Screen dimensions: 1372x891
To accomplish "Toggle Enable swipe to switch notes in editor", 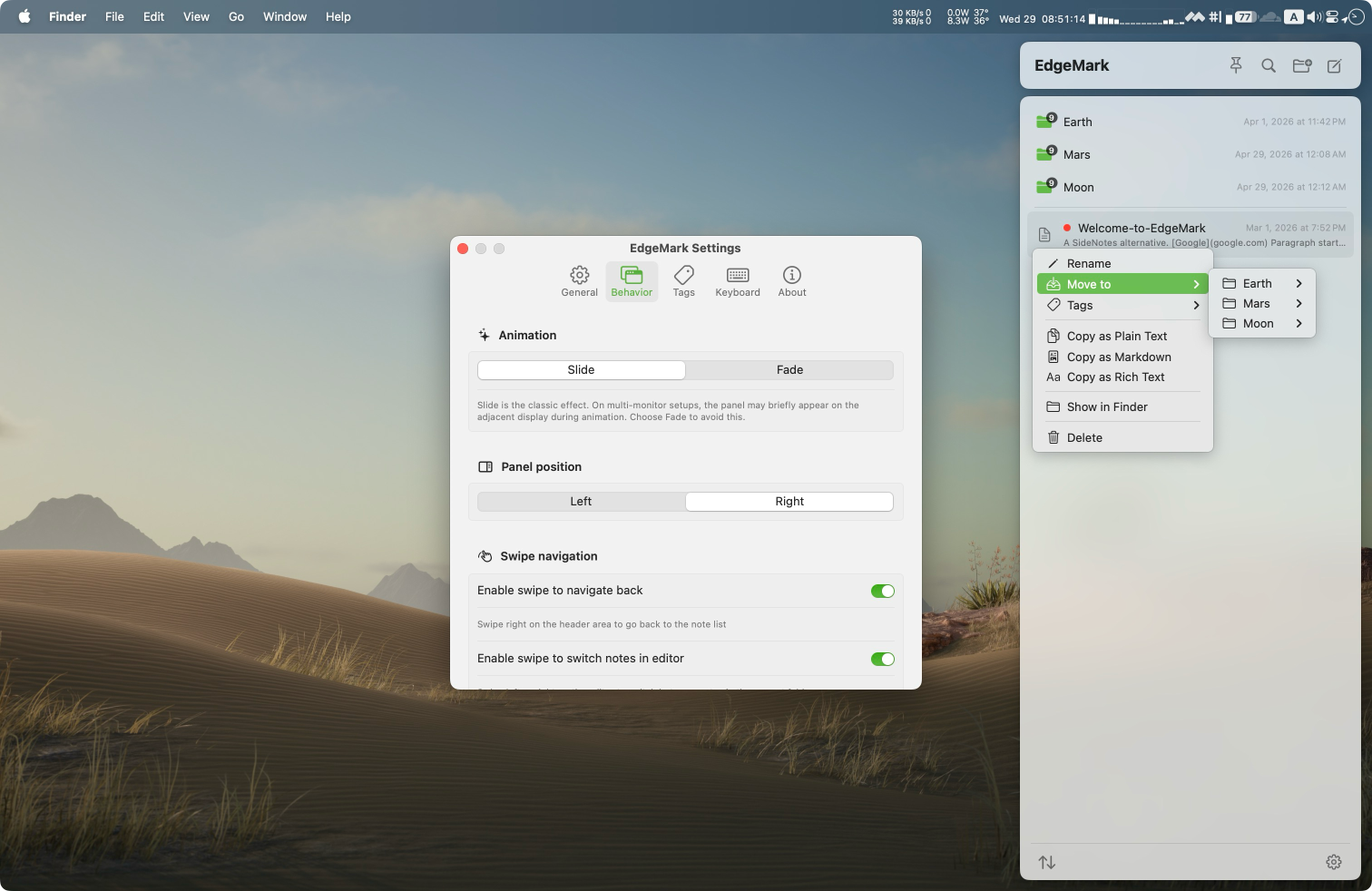I will pyautogui.click(x=882, y=659).
